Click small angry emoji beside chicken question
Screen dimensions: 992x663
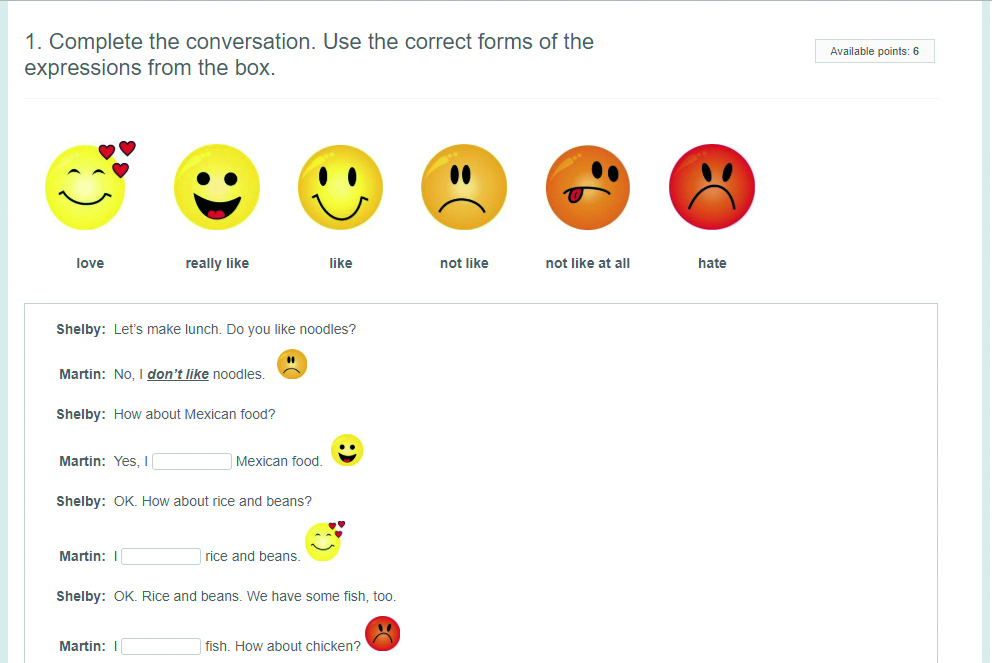383,633
